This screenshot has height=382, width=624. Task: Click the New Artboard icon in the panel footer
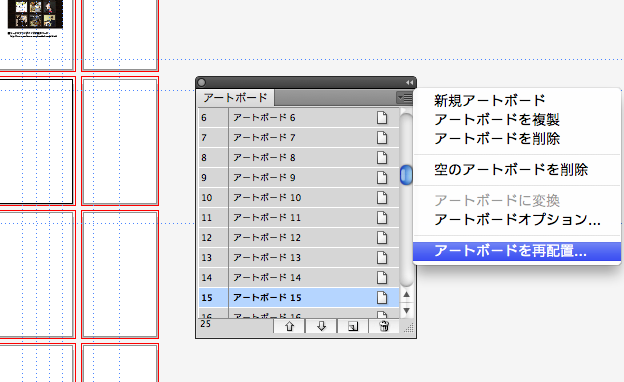tap(353, 326)
